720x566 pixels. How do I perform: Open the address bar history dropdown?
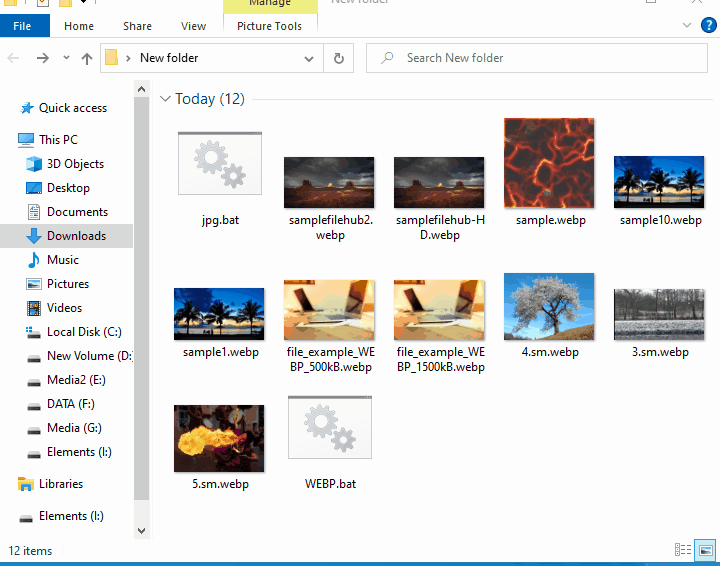[309, 58]
